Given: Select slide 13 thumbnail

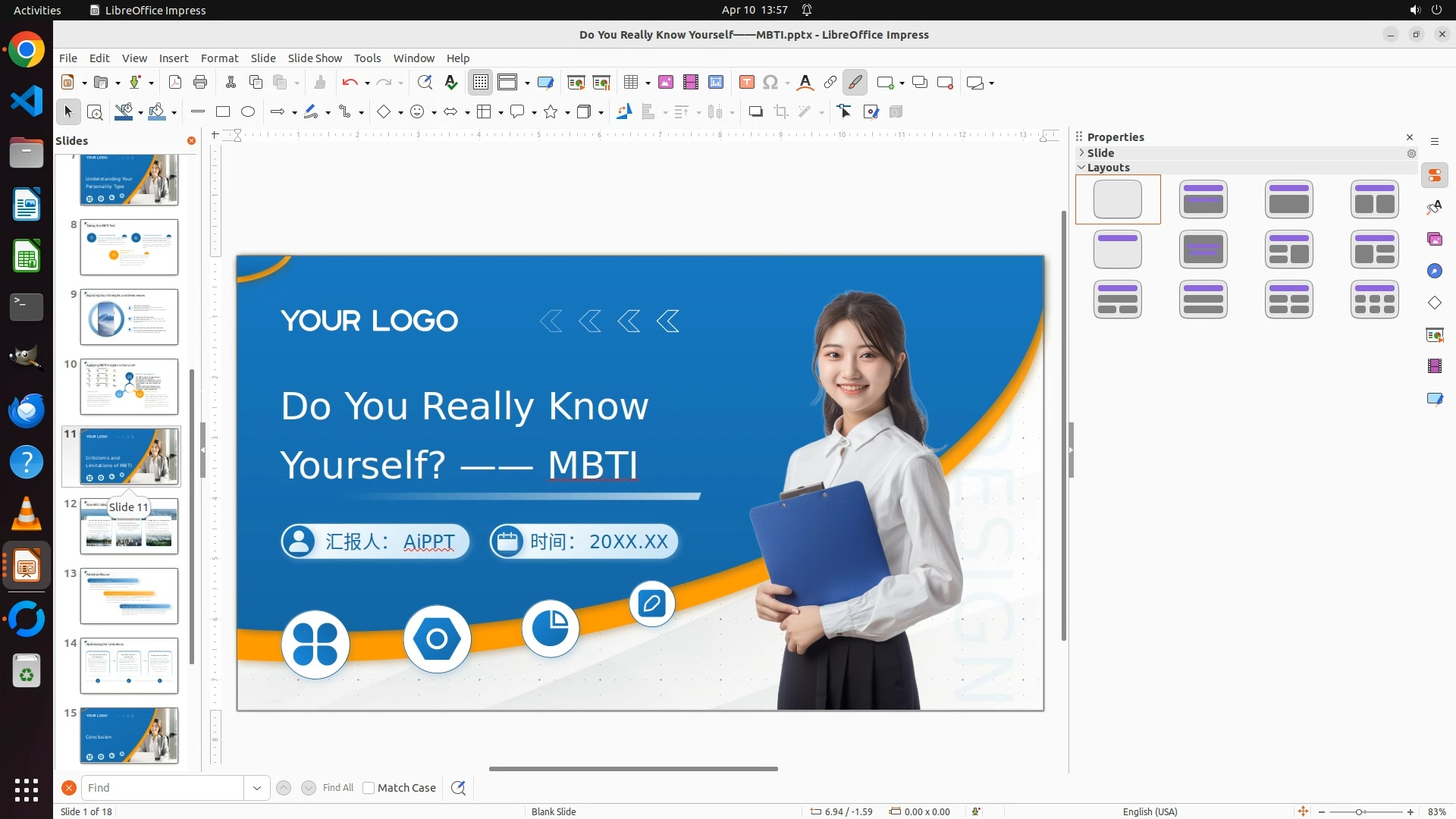Looking at the screenshot, I should [x=129, y=596].
